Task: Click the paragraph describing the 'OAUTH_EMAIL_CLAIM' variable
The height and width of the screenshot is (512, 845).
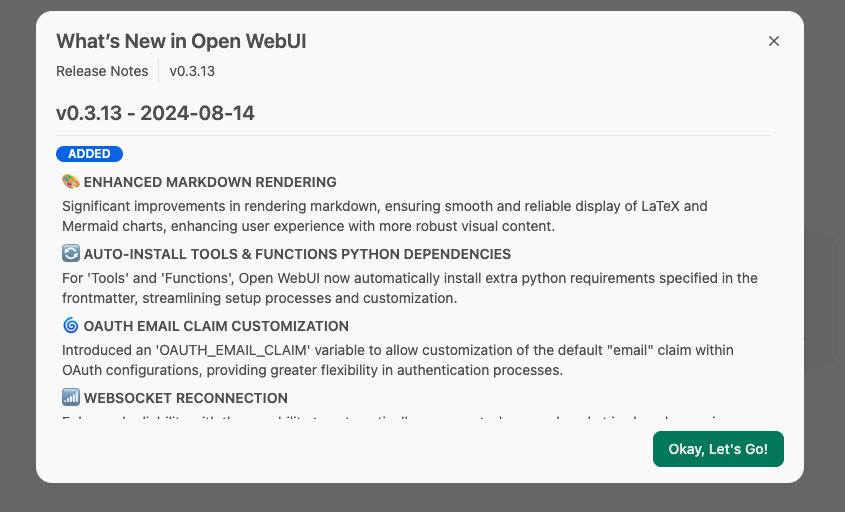Action: [397, 360]
